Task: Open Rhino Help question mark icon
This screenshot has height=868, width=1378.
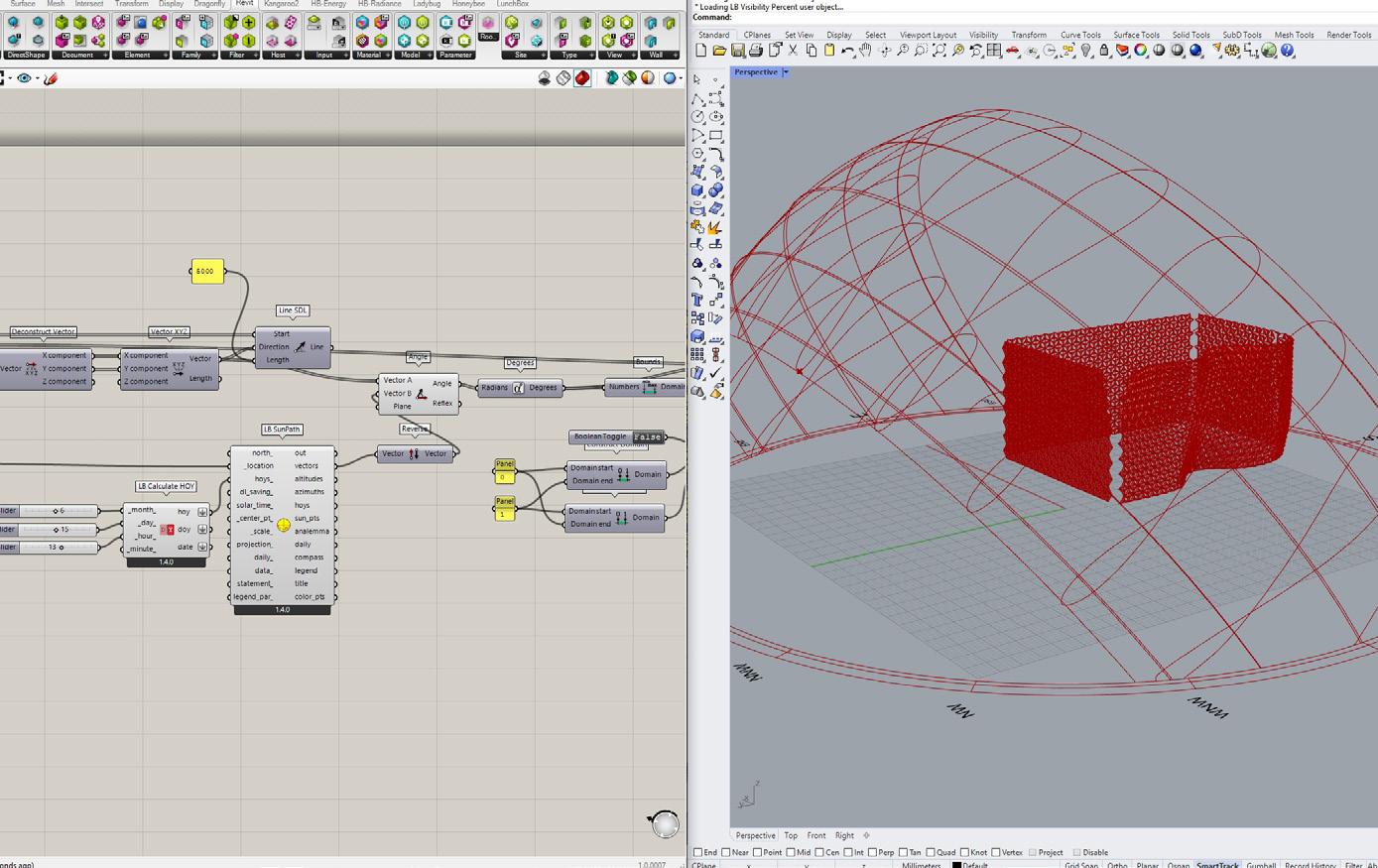Action: (x=1288, y=51)
